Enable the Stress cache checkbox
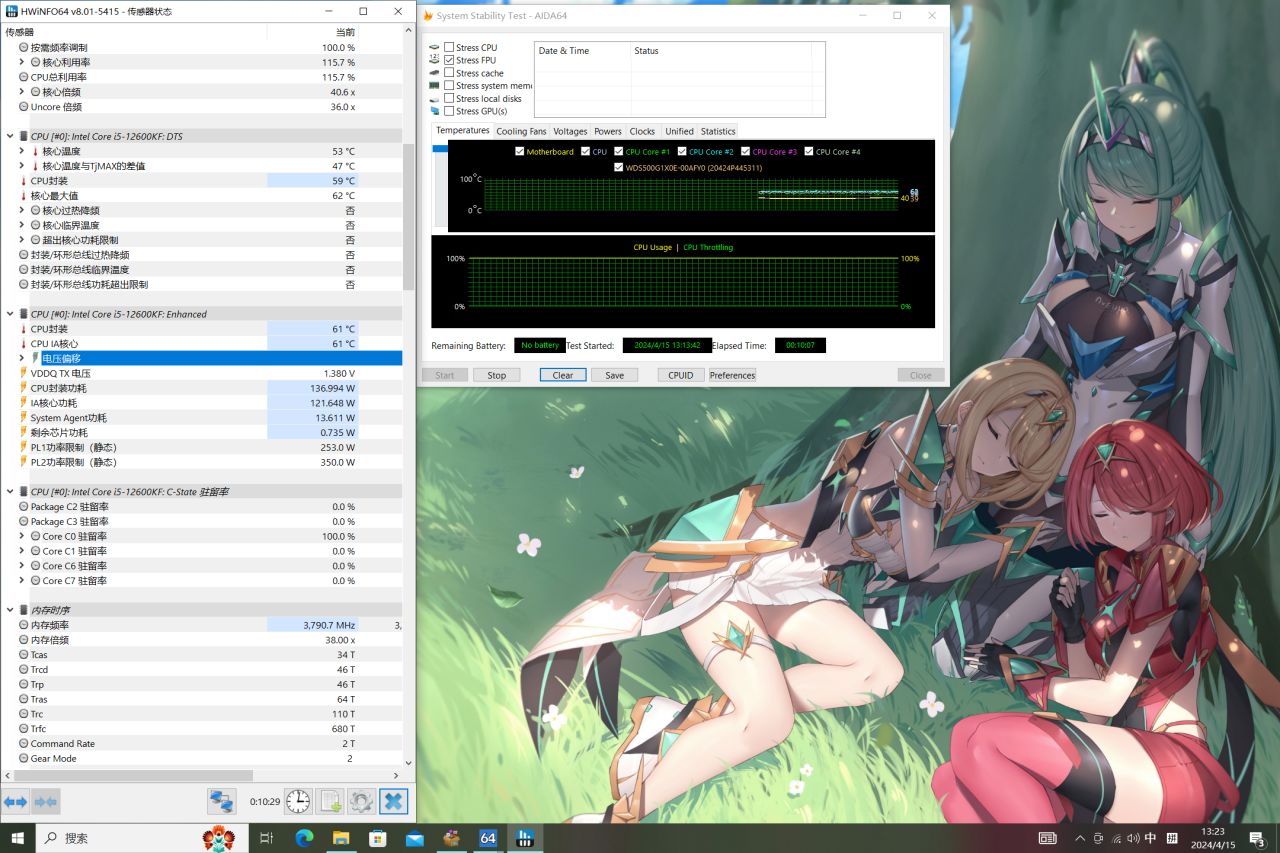 click(449, 73)
